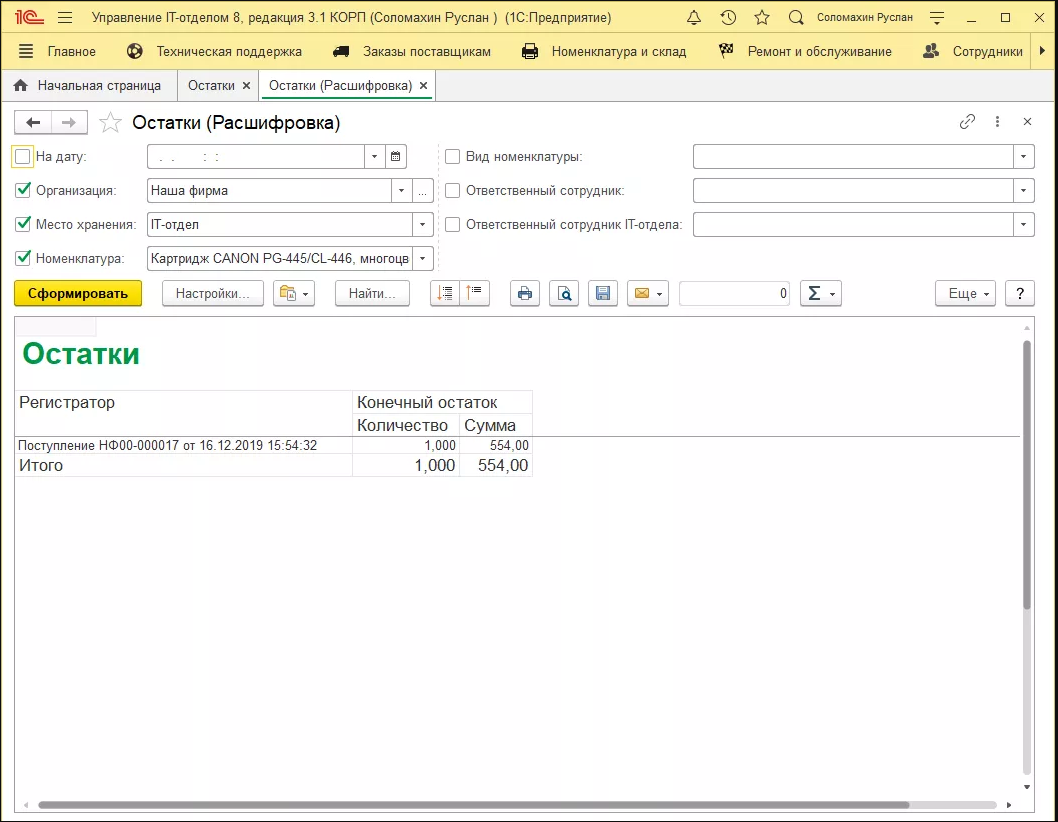Open history clock icon in title bar
1058x822 pixels.
[728, 18]
